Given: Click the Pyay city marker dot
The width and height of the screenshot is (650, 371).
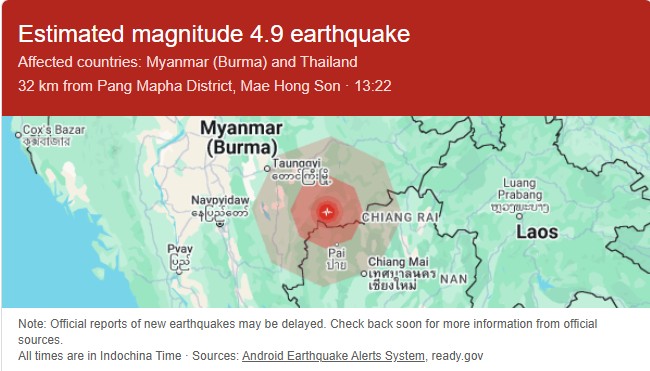Looking at the screenshot, I should tap(179, 272).
